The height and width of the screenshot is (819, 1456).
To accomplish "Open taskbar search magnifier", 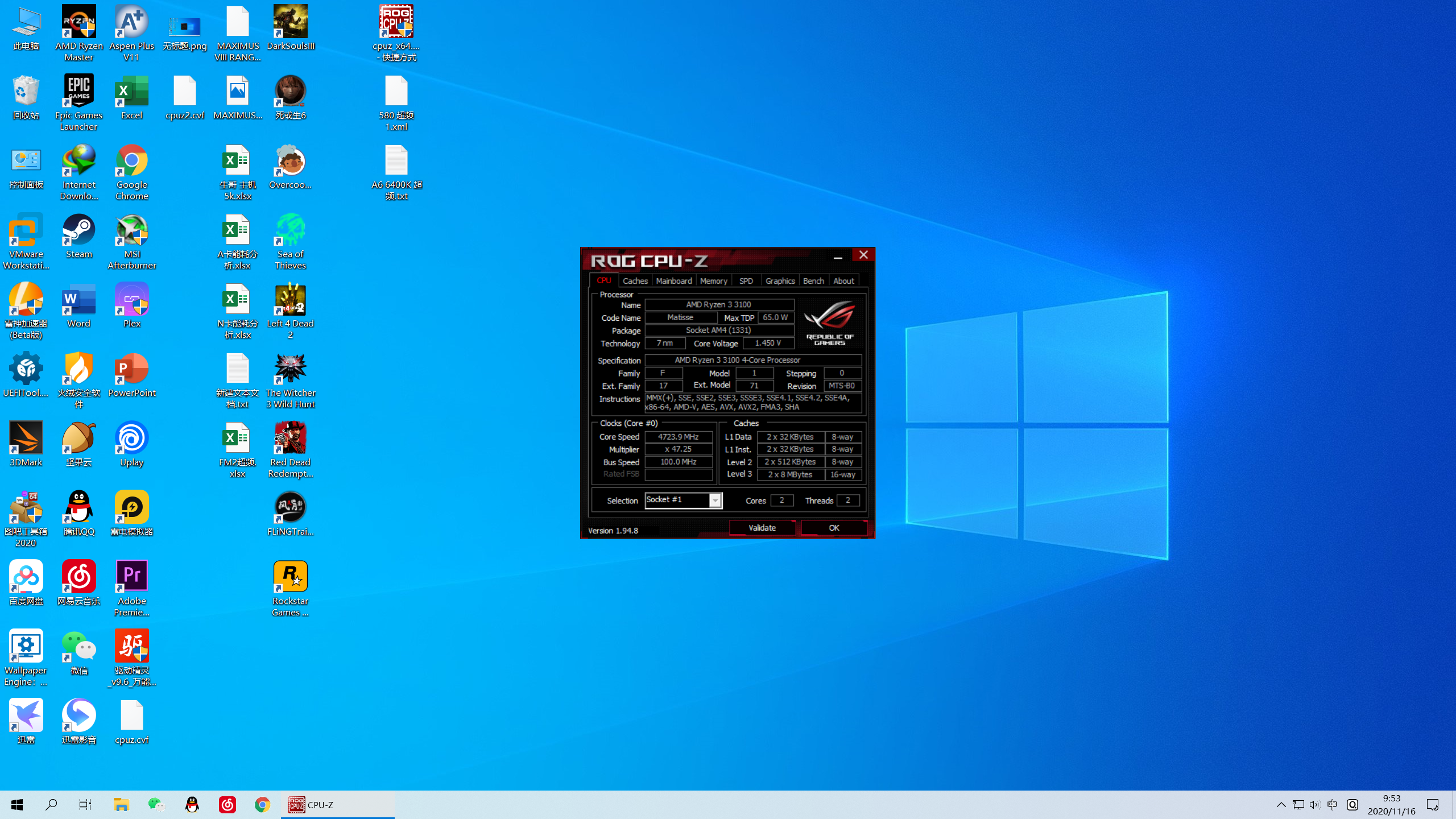I will tap(51, 805).
